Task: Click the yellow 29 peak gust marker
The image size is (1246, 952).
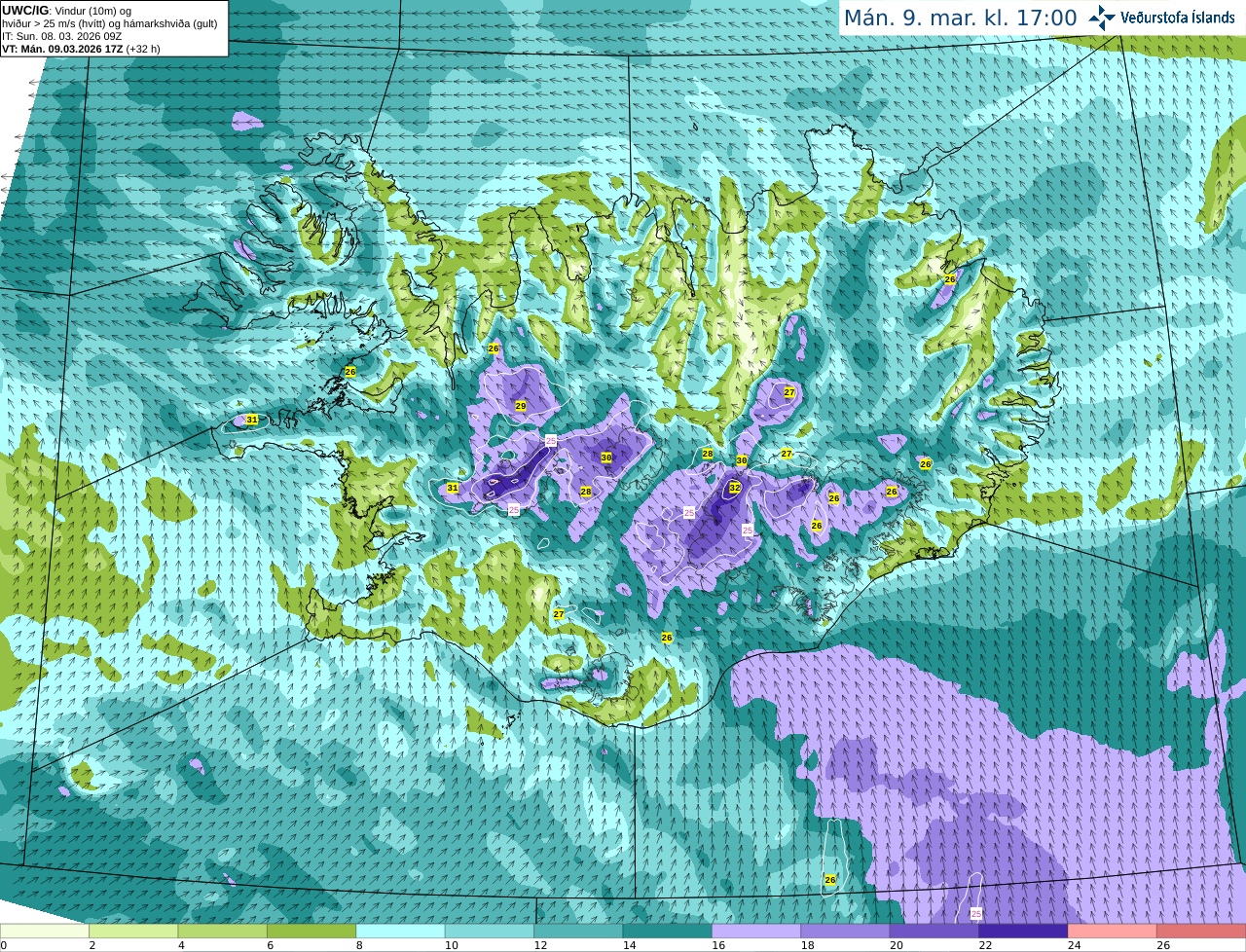Action: [x=520, y=406]
